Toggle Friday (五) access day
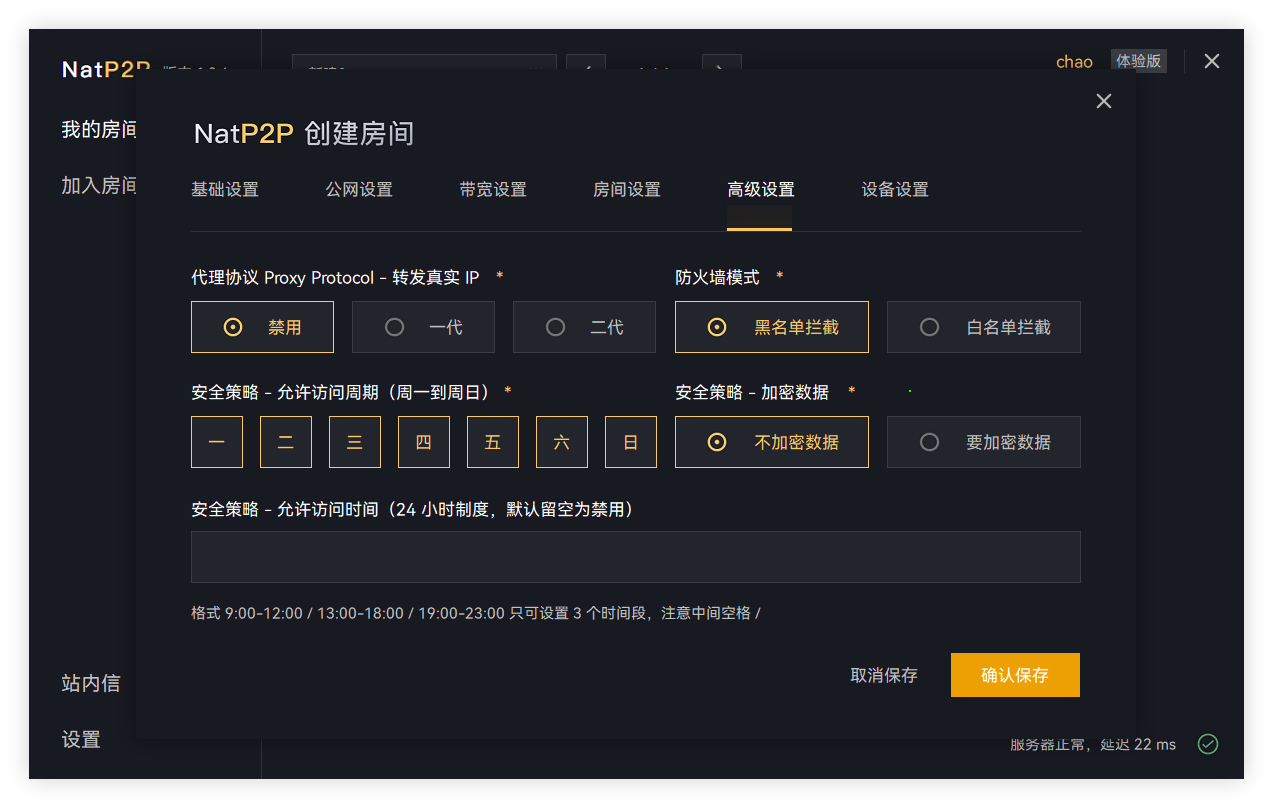This screenshot has height=810, width=1275. (493, 442)
